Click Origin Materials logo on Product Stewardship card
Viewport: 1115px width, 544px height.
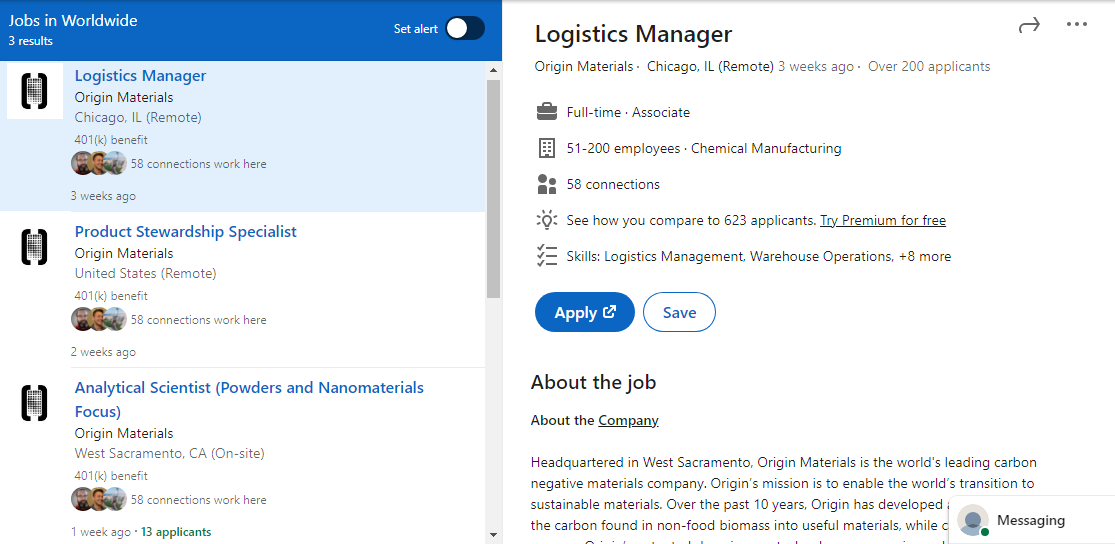35,247
